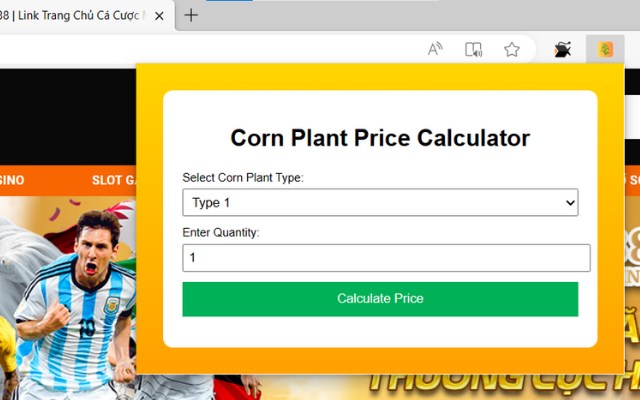Toggle the Corn Plant Calculator extension icon
This screenshot has height=400, width=640.
pos(604,49)
